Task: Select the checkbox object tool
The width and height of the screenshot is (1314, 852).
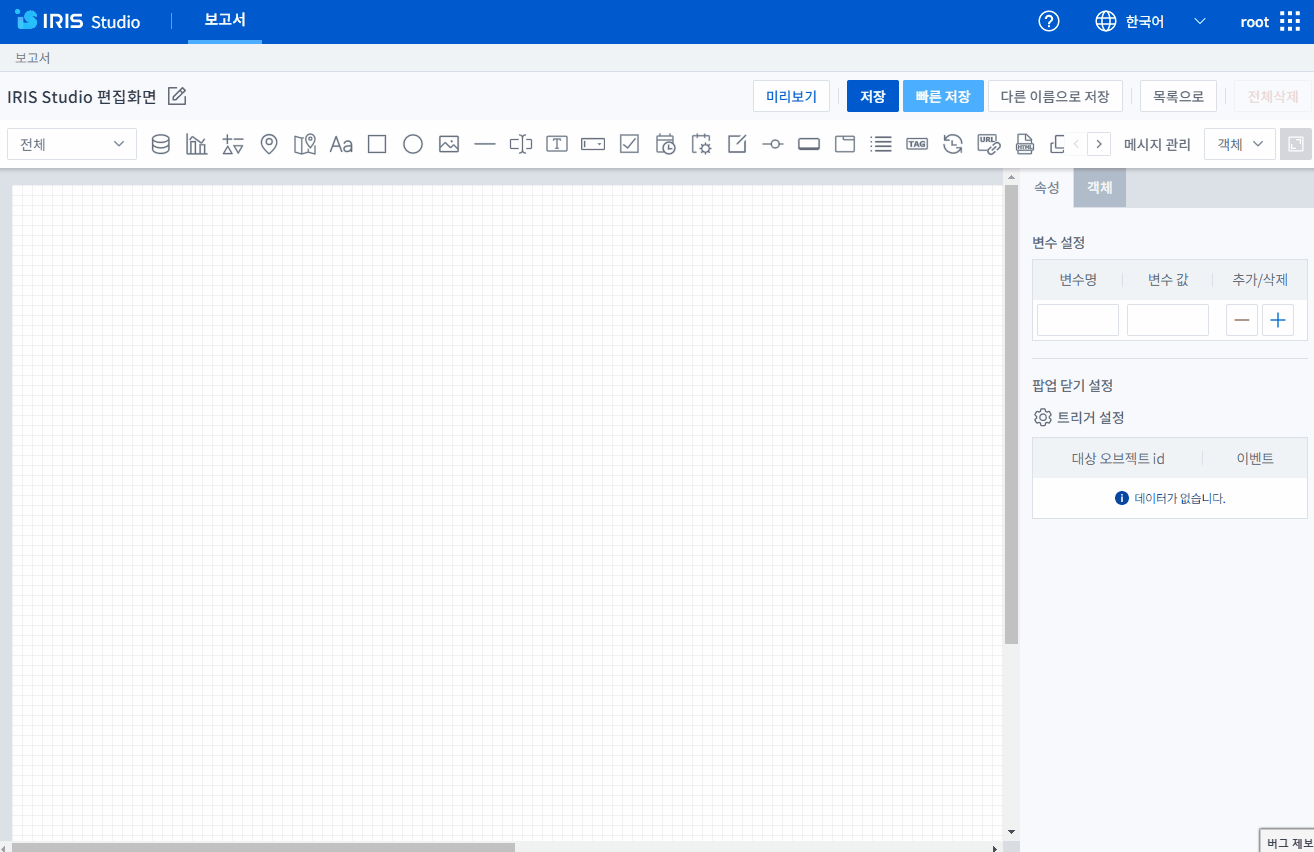Action: (629, 144)
